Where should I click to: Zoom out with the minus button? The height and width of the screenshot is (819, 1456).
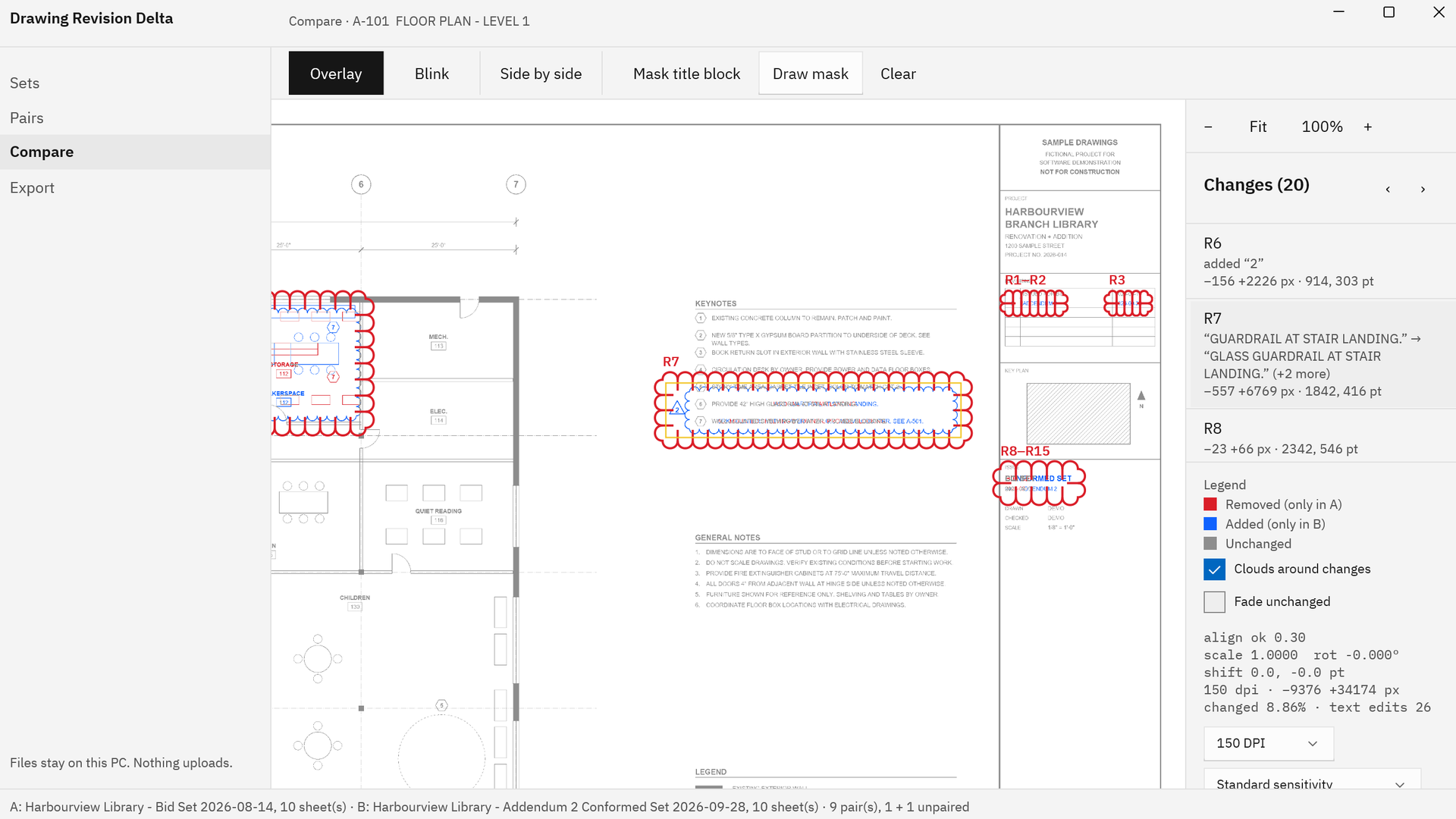coord(1208,127)
